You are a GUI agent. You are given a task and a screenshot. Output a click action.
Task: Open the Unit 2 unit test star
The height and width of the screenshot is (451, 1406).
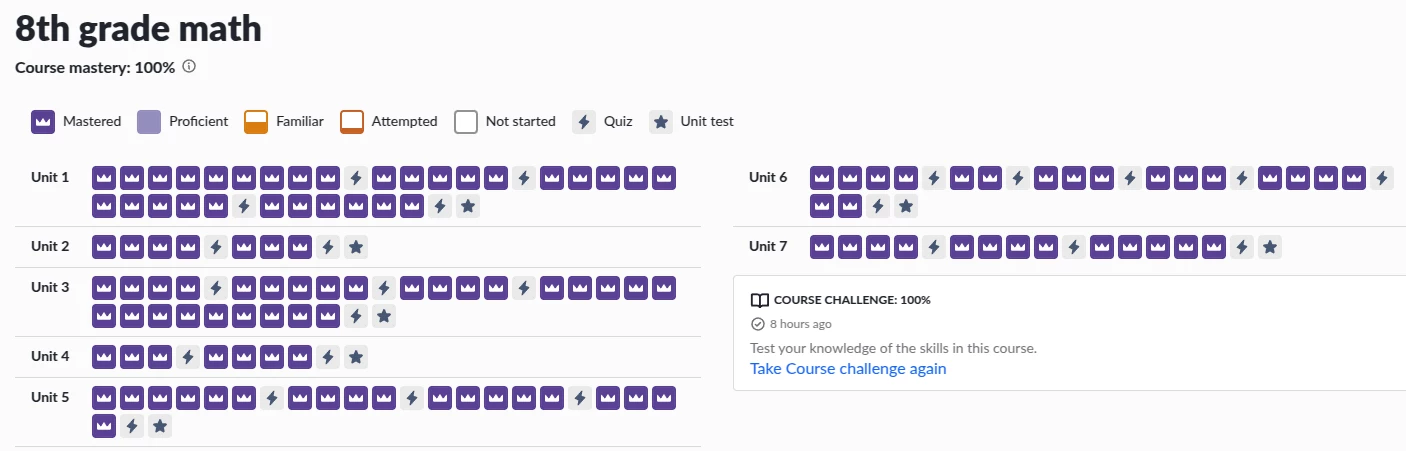355,247
